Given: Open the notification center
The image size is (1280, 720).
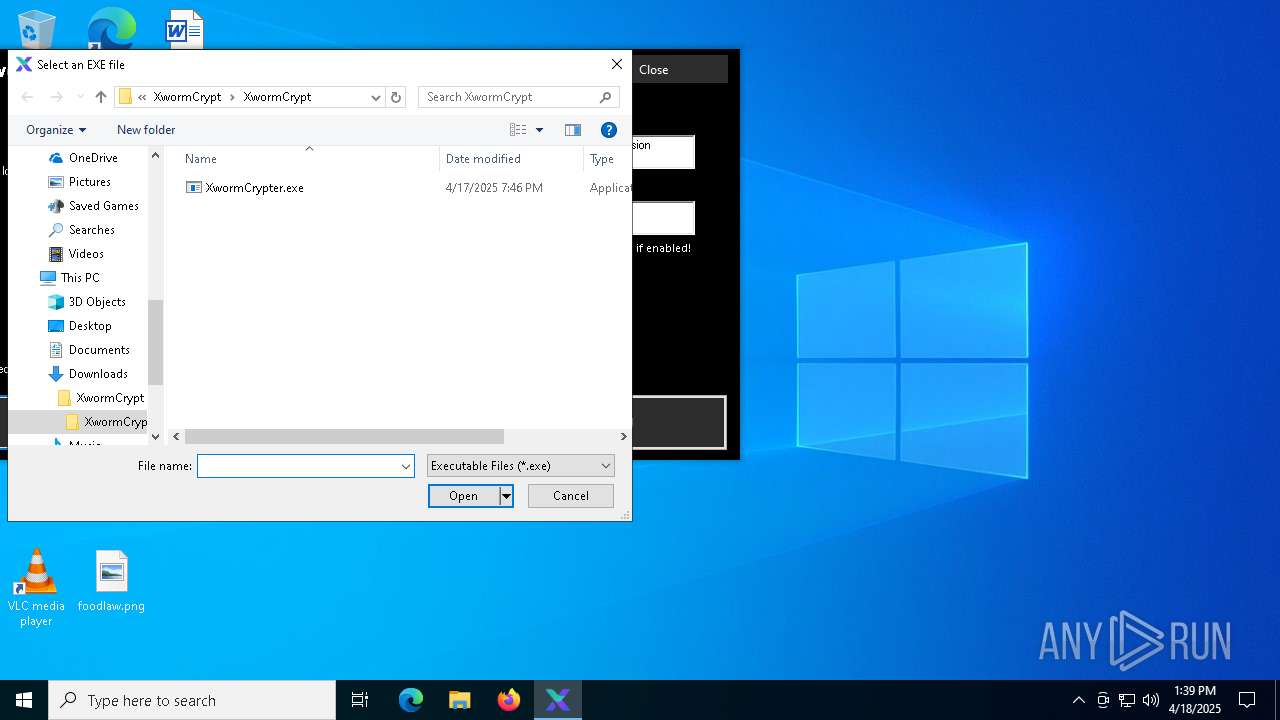Looking at the screenshot, I should coord(1247,700).
